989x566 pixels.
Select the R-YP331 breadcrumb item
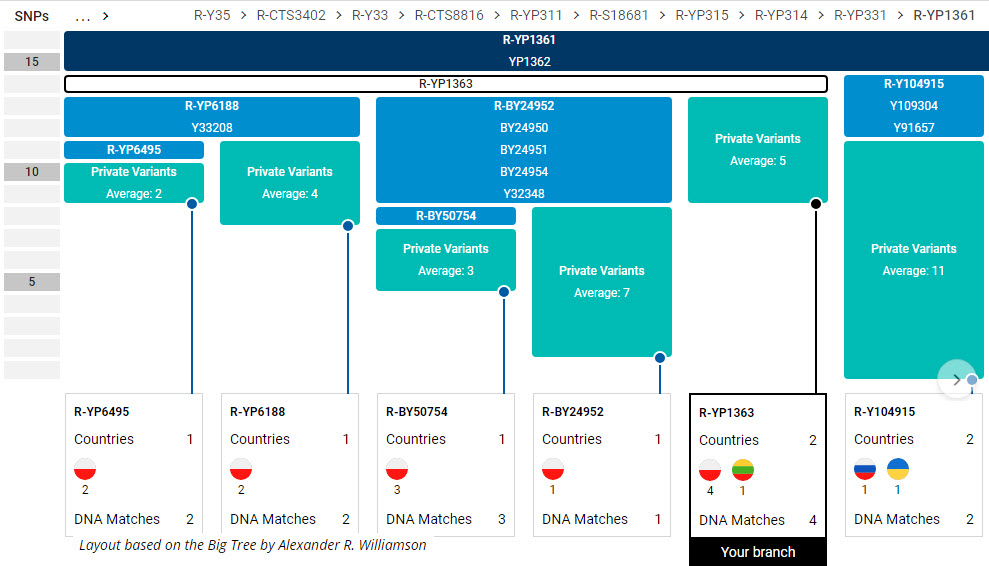860,16
